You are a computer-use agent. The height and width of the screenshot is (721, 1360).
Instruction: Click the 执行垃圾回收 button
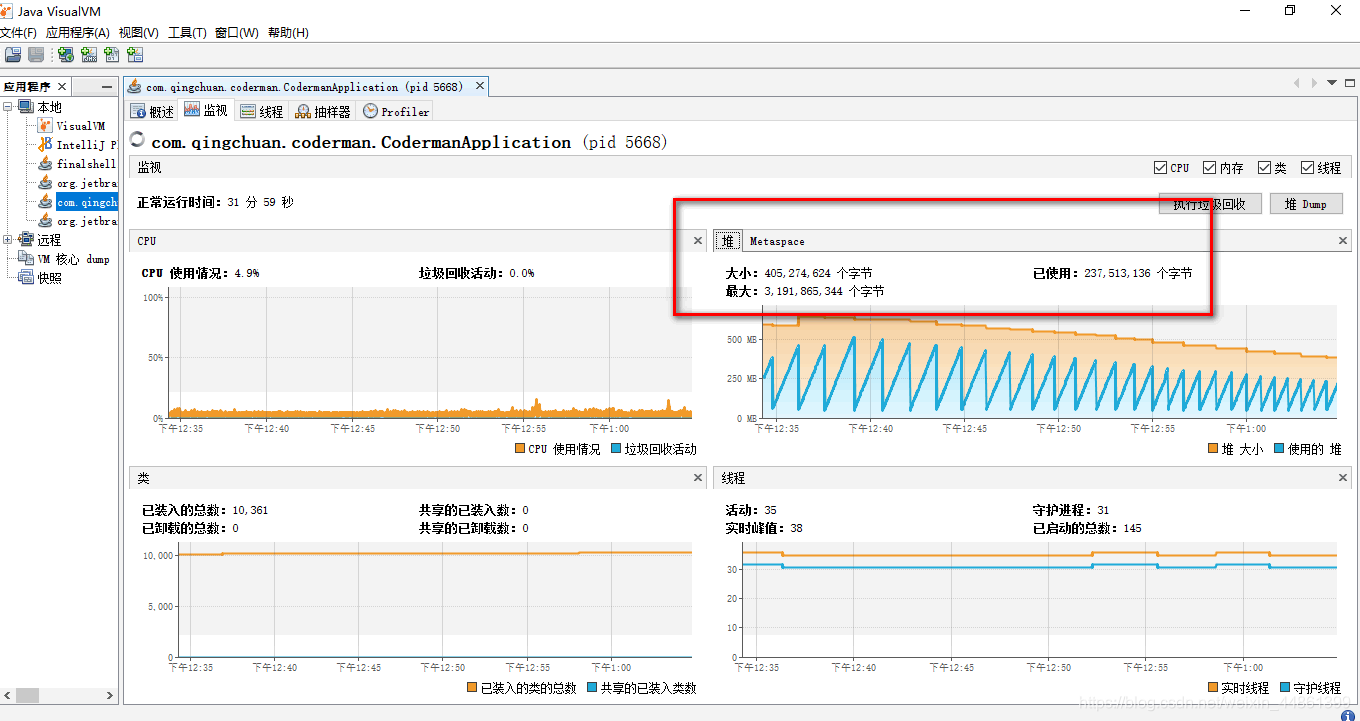(1210, 204)
